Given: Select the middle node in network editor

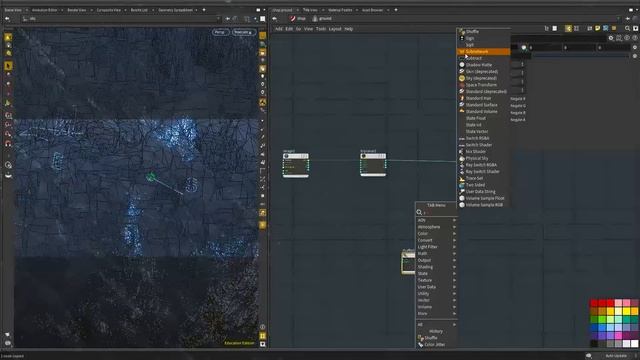Looking at the screenshot, I should click(x=373, y=164).
